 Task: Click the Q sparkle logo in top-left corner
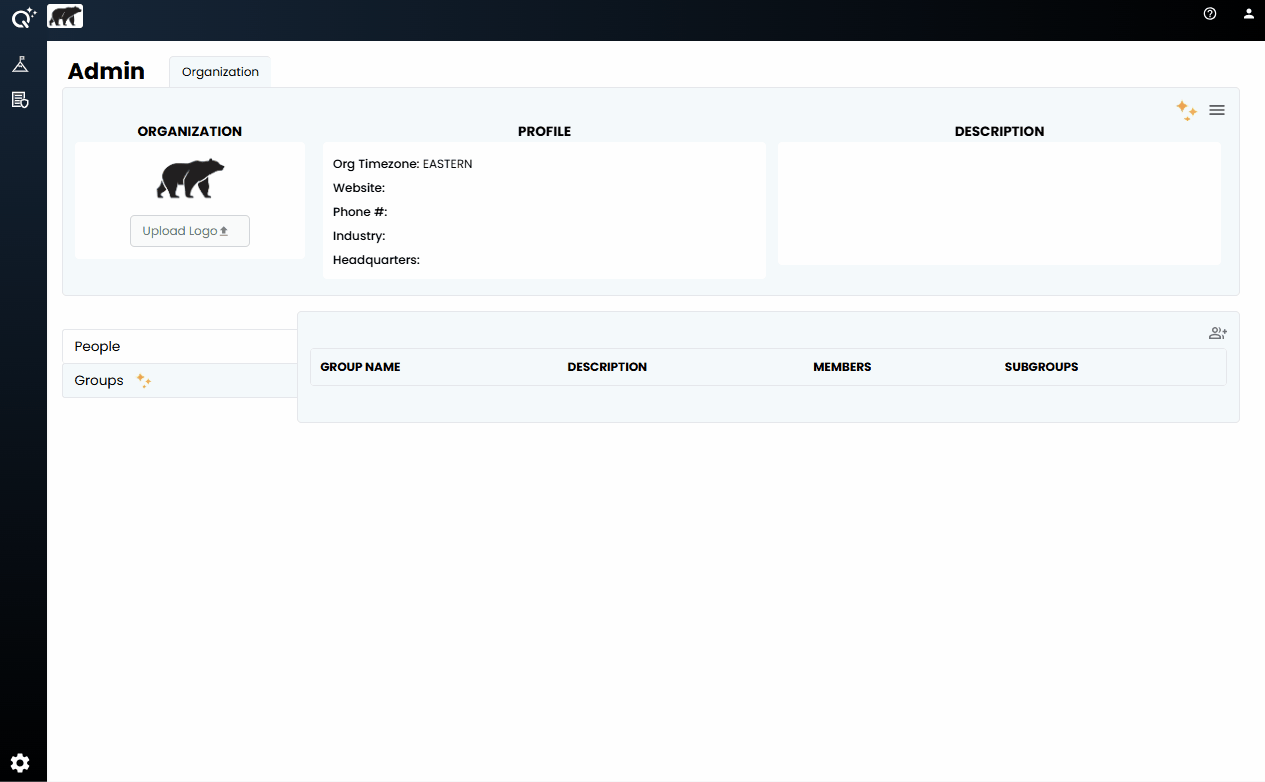23,16
